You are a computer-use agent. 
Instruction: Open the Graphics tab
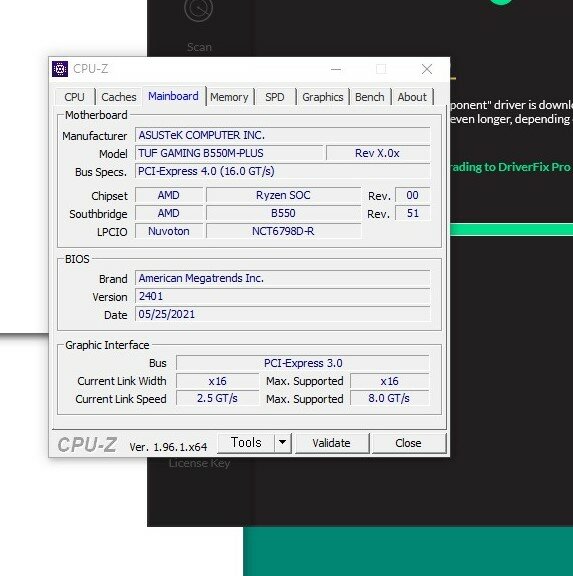pyautogui.click(x=322, y=97)
